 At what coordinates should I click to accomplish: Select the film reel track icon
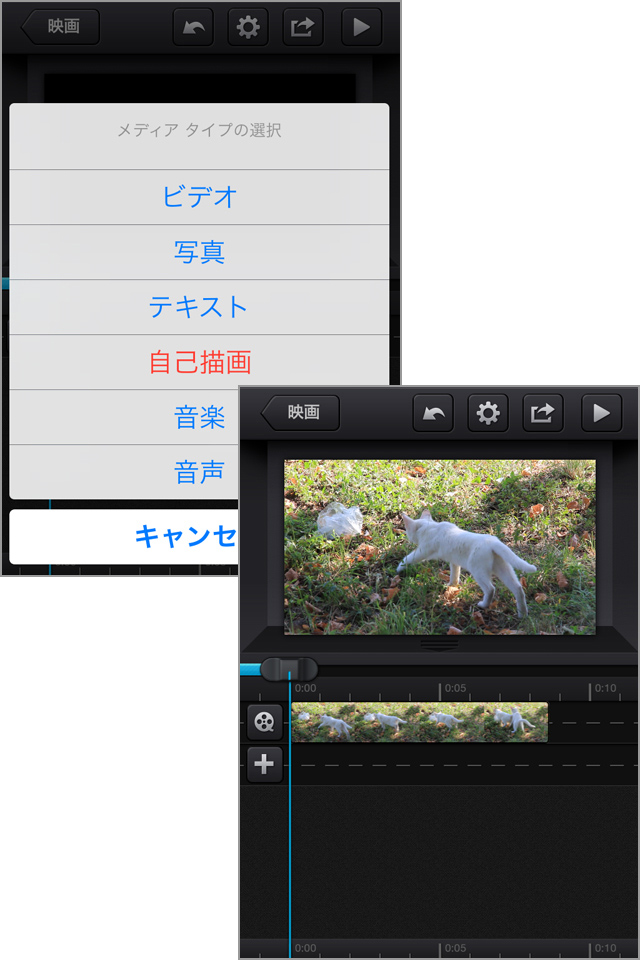[264, 722]
